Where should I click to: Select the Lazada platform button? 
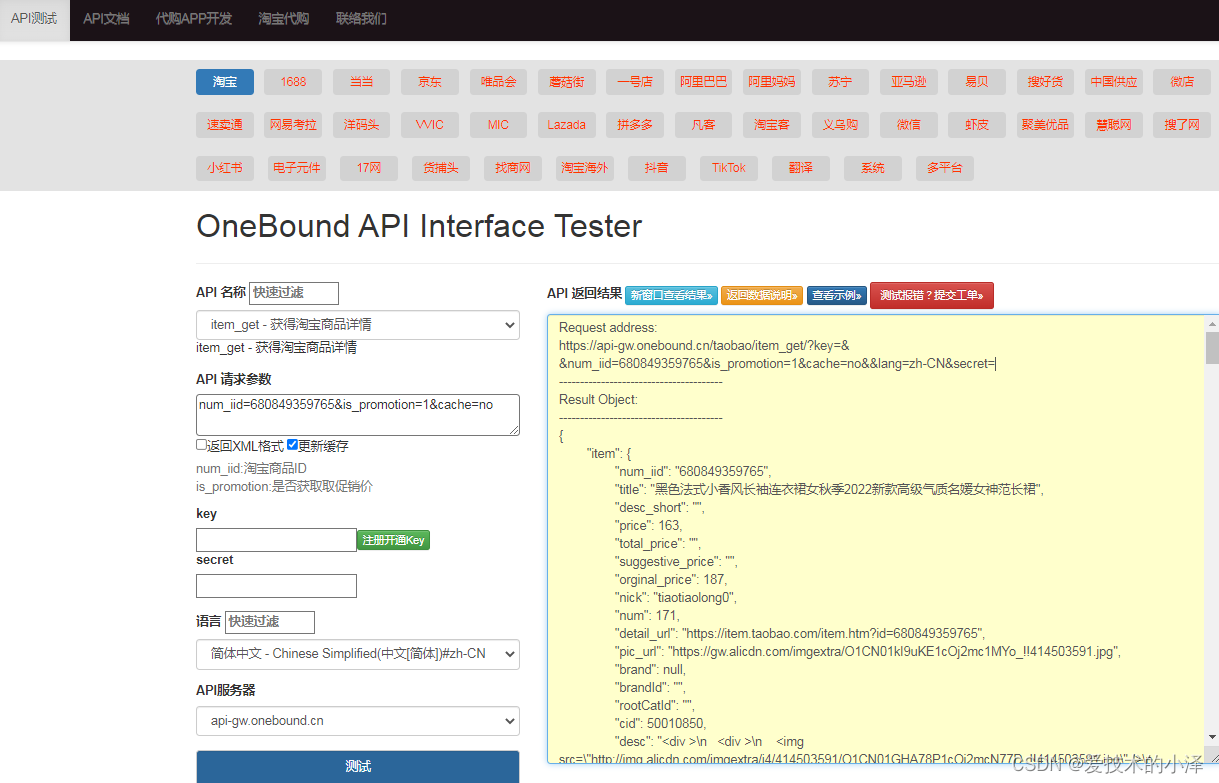[x=567, y=125]
